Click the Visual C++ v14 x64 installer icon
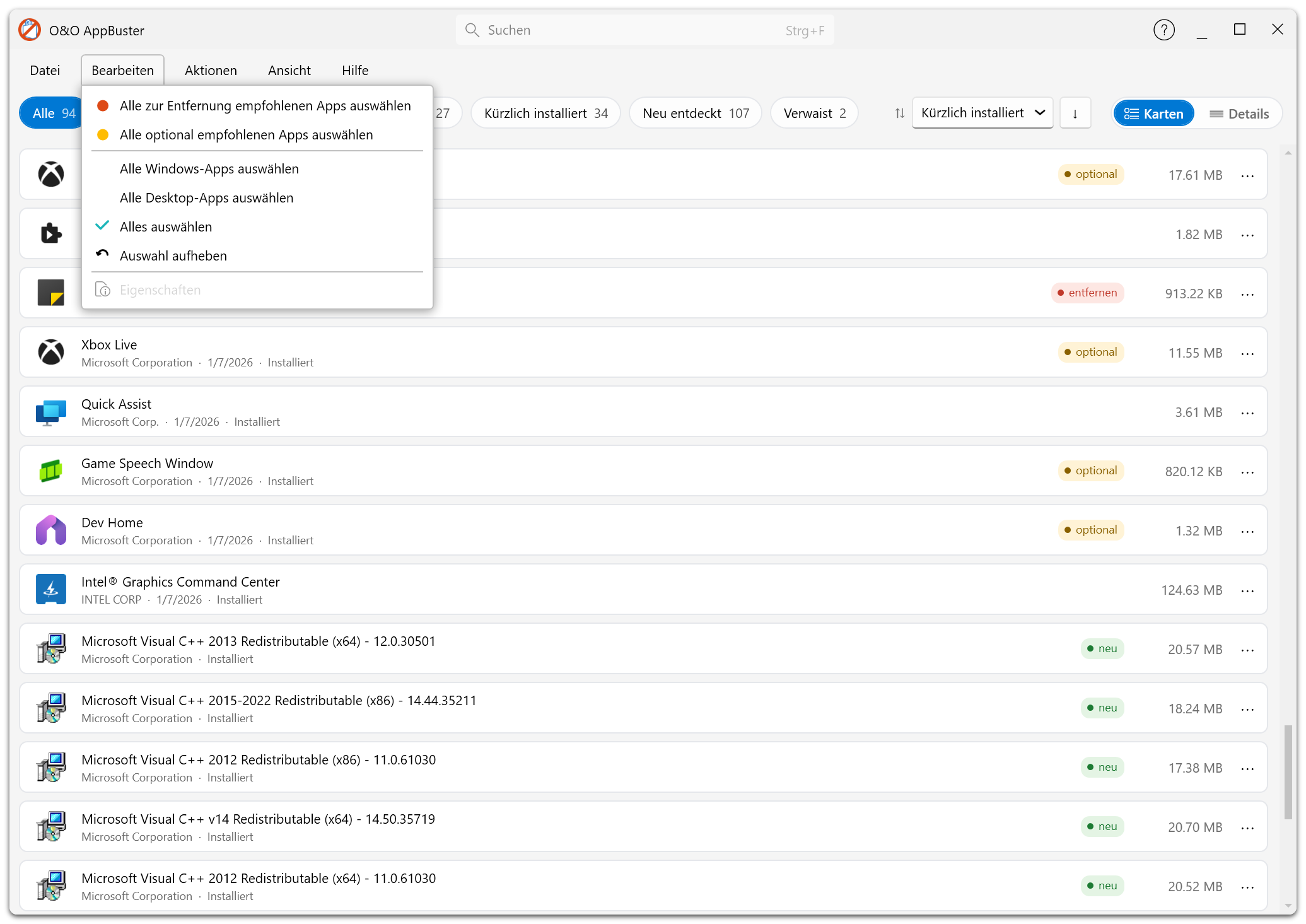Screen dimensions: 1306x924 (51, 826)
